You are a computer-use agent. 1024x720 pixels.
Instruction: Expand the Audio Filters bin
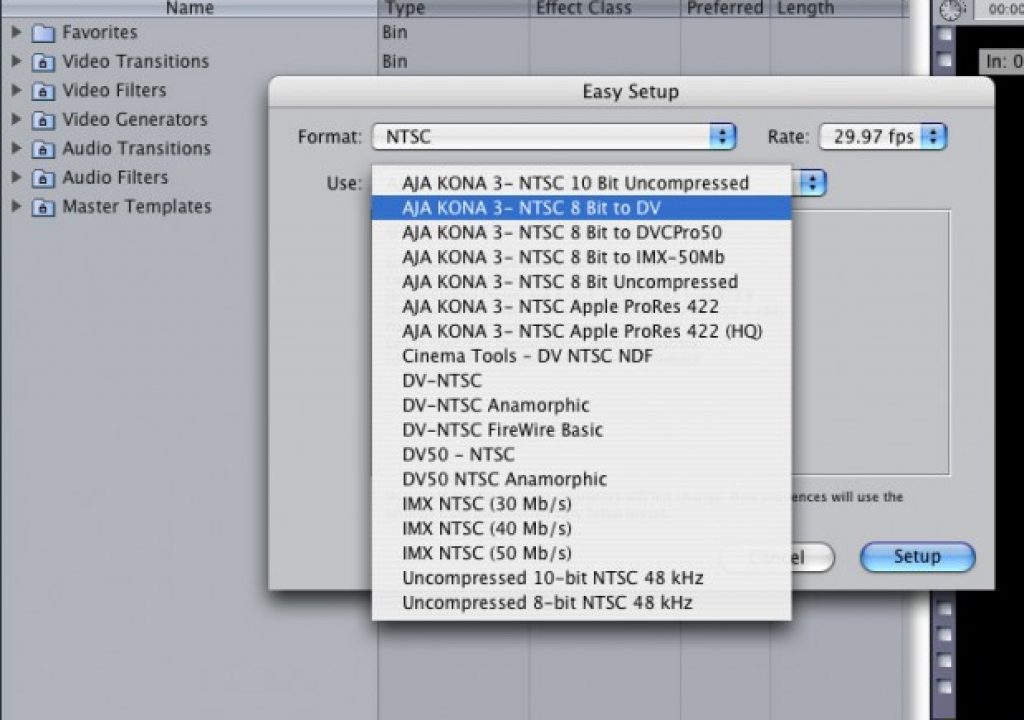17,178
